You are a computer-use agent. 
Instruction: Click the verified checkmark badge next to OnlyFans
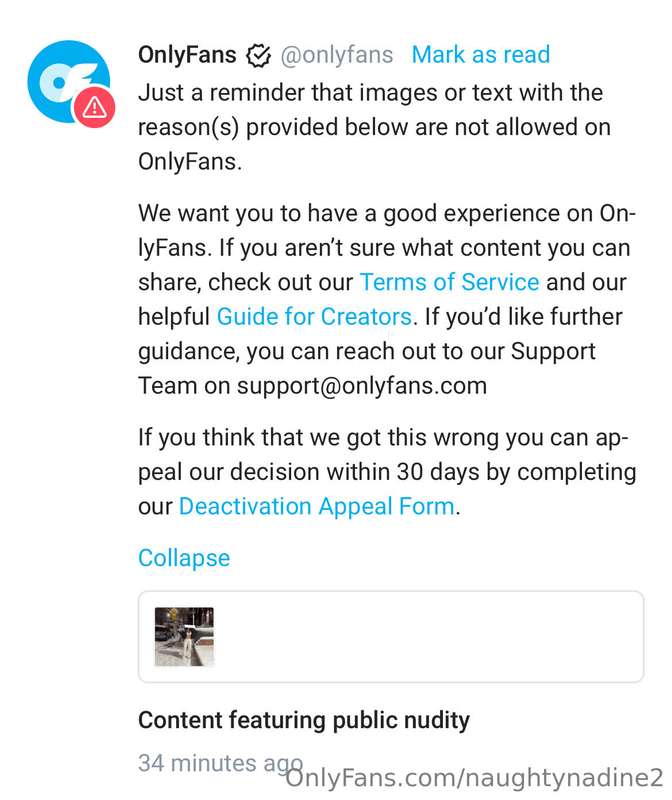(x=258, y=55)
